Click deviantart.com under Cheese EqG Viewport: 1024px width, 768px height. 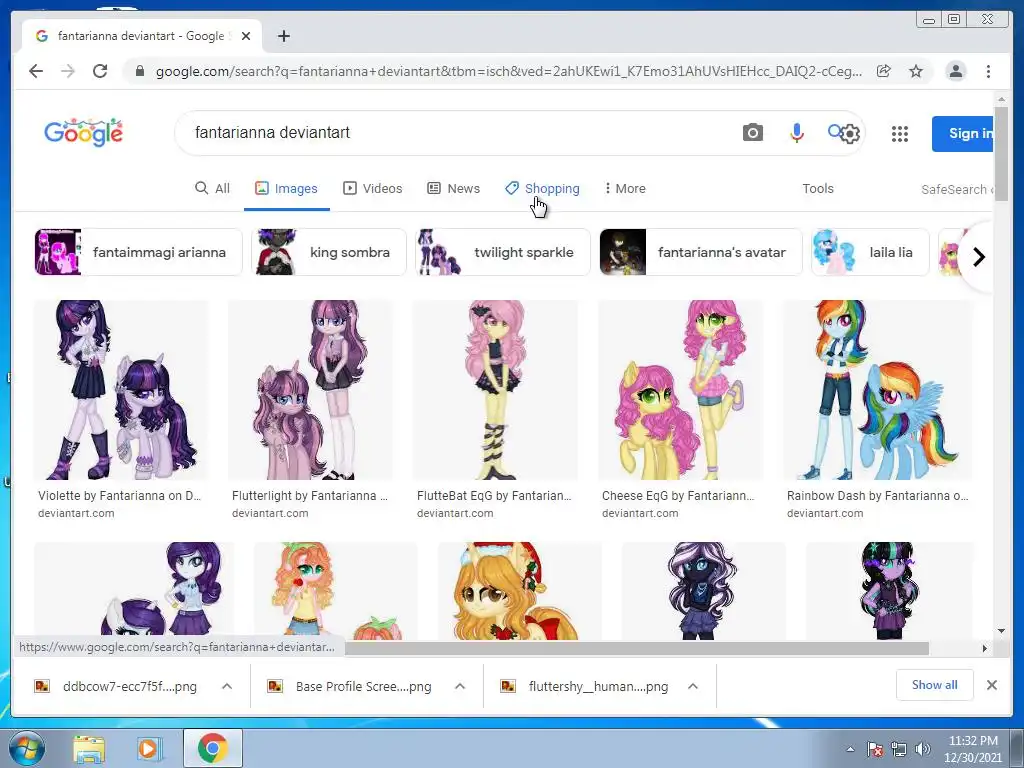tap(640, 513)
